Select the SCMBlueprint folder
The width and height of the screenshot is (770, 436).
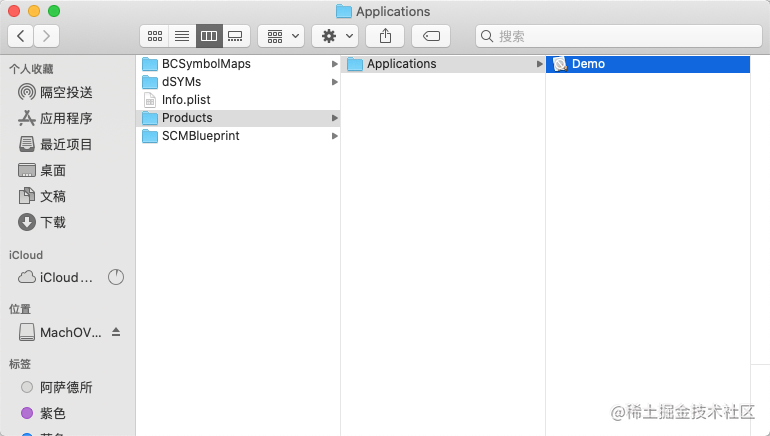pyautogui.click(x=238, y=136)
